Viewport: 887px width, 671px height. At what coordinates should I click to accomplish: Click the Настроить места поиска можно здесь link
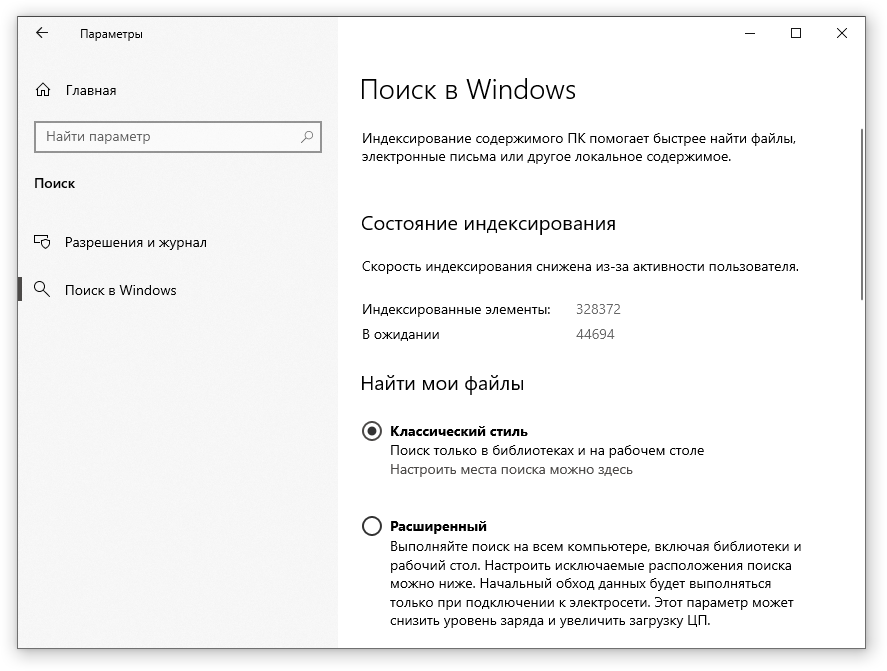(x=511, y=469)
